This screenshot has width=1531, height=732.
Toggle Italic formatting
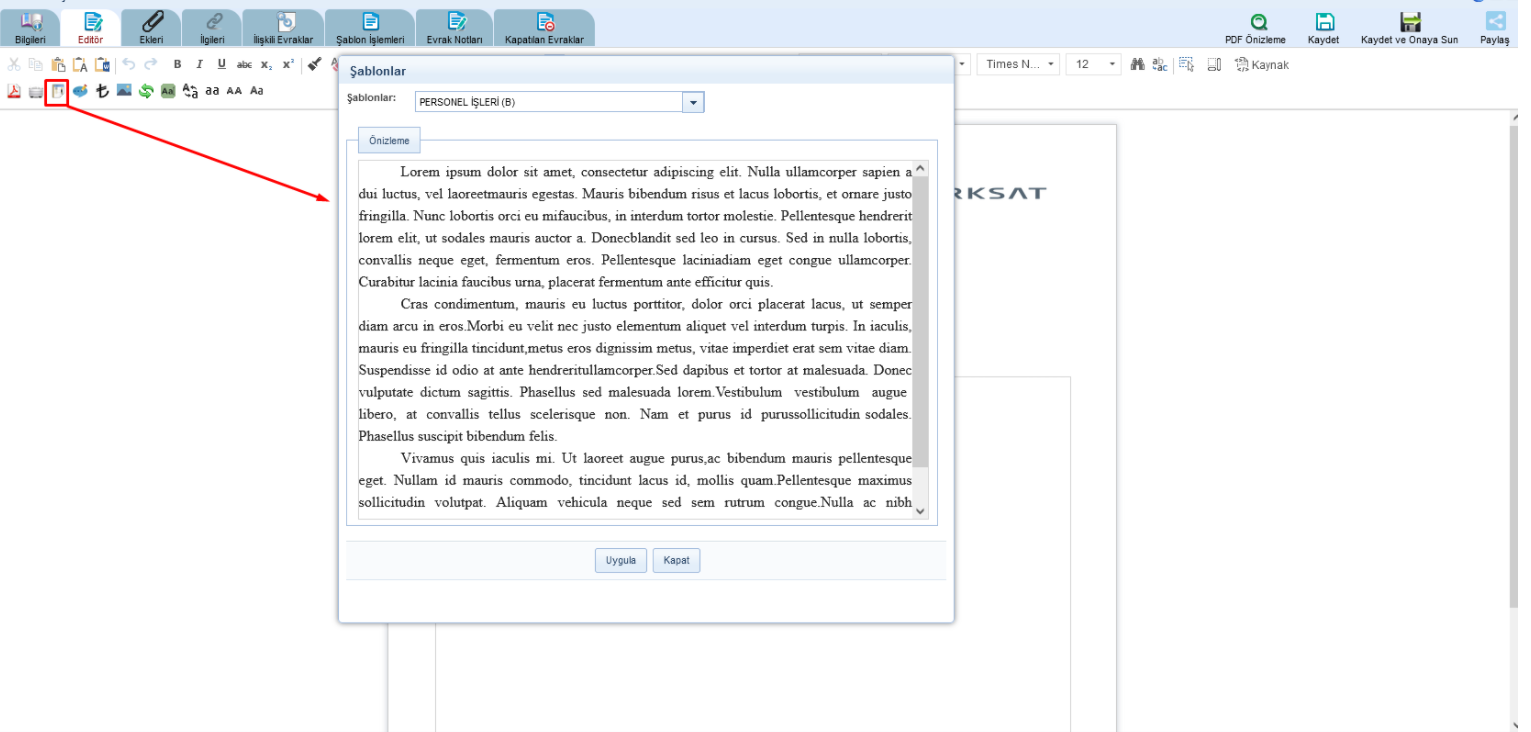coord(199,65)
